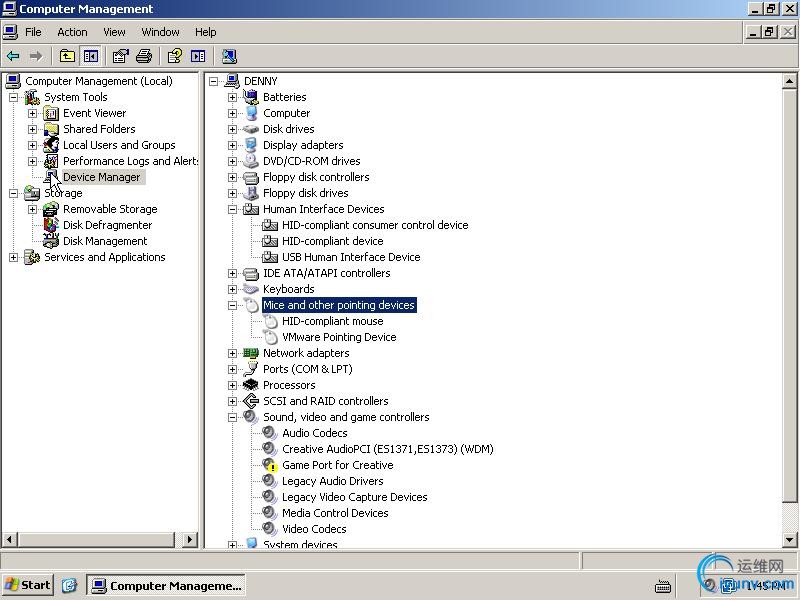800x600 pixels.
Task: Select Device Manager in the console tree
Action: pos(102,177)
